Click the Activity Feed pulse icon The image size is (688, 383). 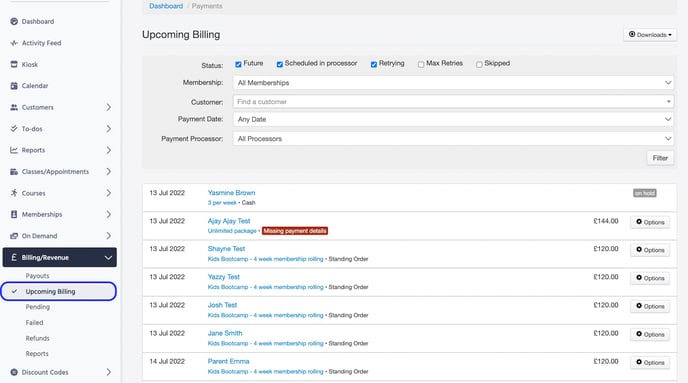[x=14, y=43]
